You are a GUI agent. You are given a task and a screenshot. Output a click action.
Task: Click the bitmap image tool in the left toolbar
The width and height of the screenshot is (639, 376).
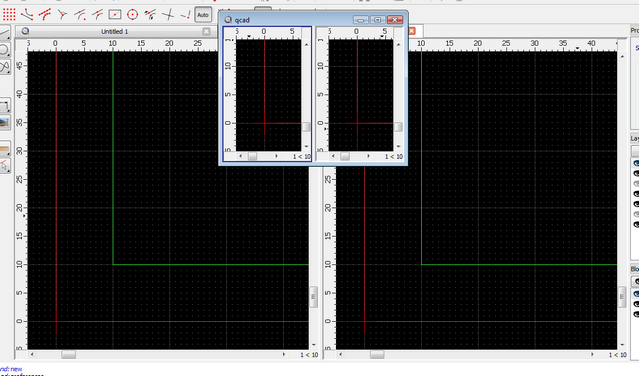click(4, 122)
